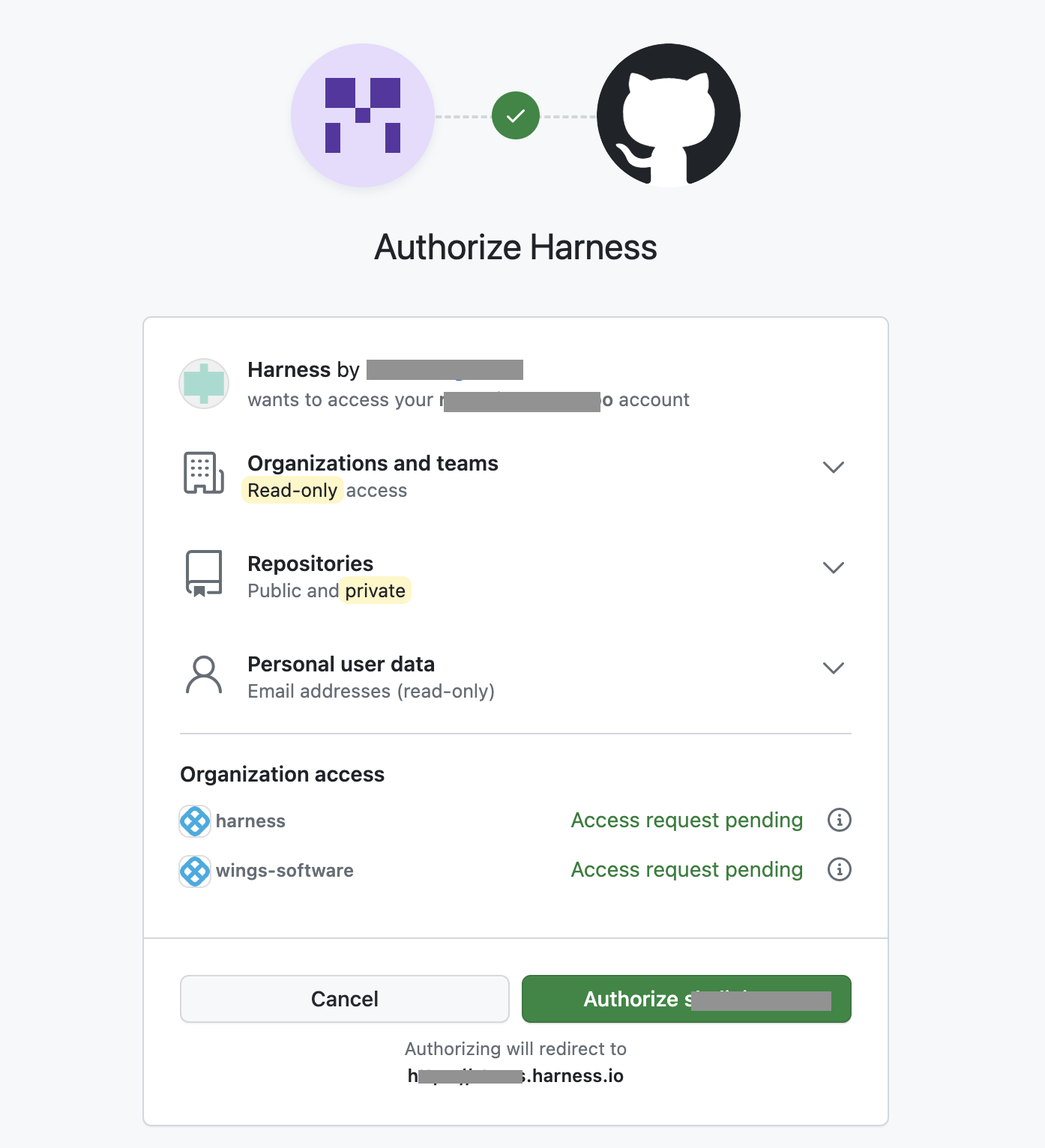1045x1148 pixels.
Task: Open info icon for harness organization
Action: 839,820
